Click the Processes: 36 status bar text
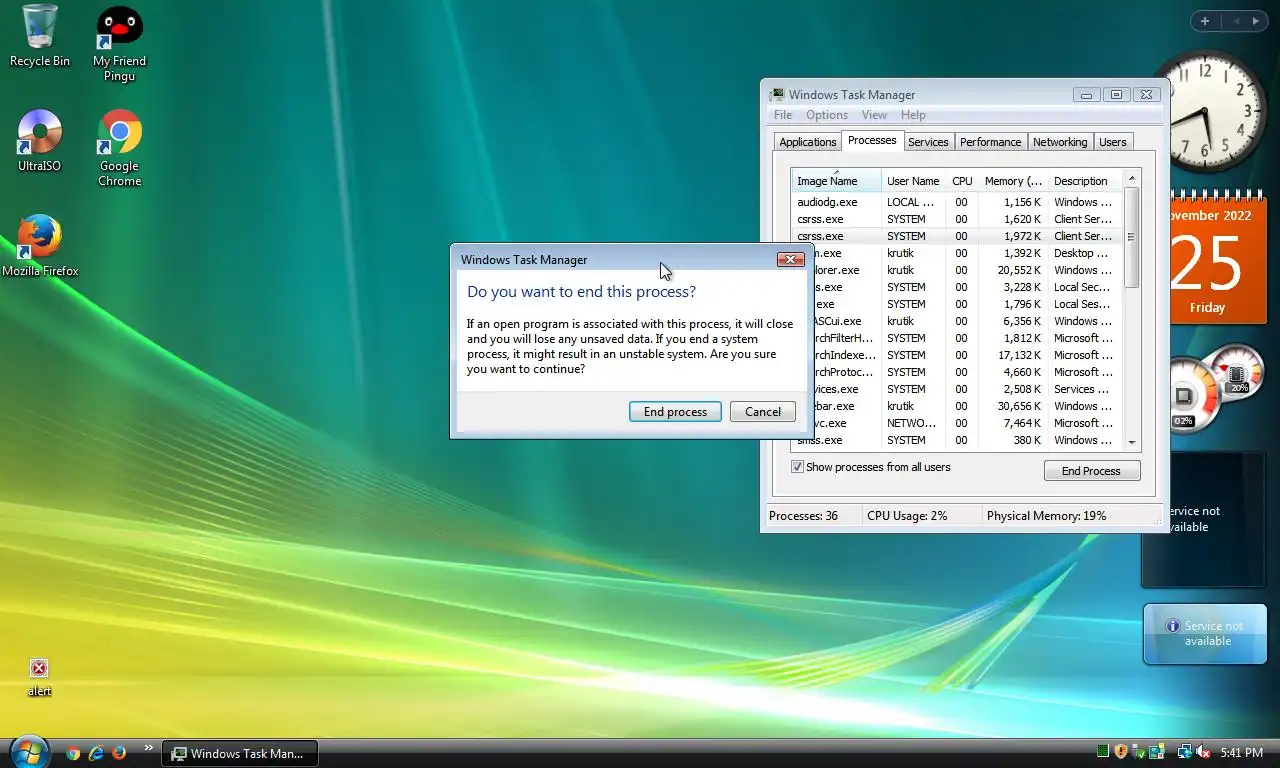This screenshot has width=1280, height=768. (803, 516)
